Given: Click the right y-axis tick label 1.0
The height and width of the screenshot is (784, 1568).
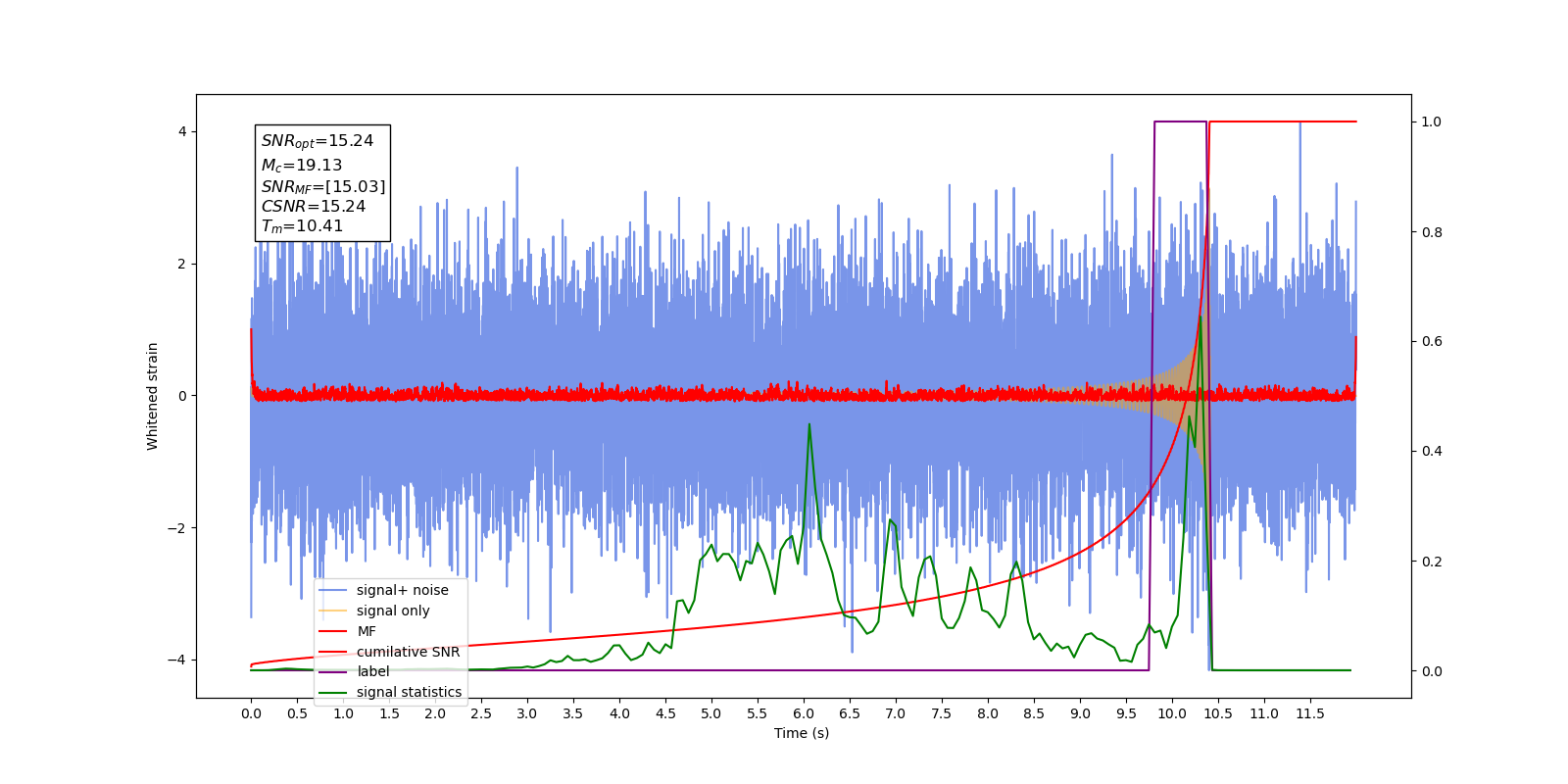Looking at the screenshot, I should point(1432,122).
